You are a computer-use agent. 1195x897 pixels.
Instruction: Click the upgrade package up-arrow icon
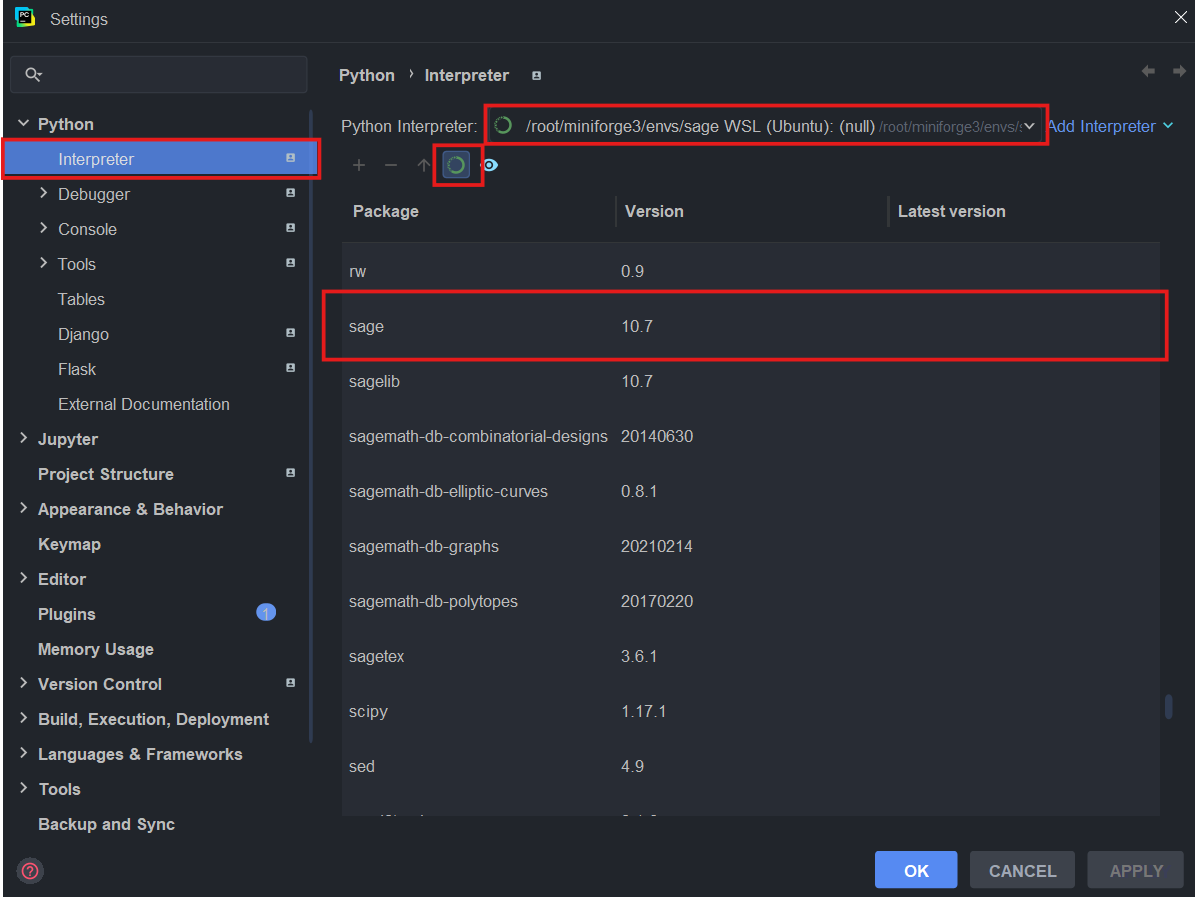coord(423,165)
